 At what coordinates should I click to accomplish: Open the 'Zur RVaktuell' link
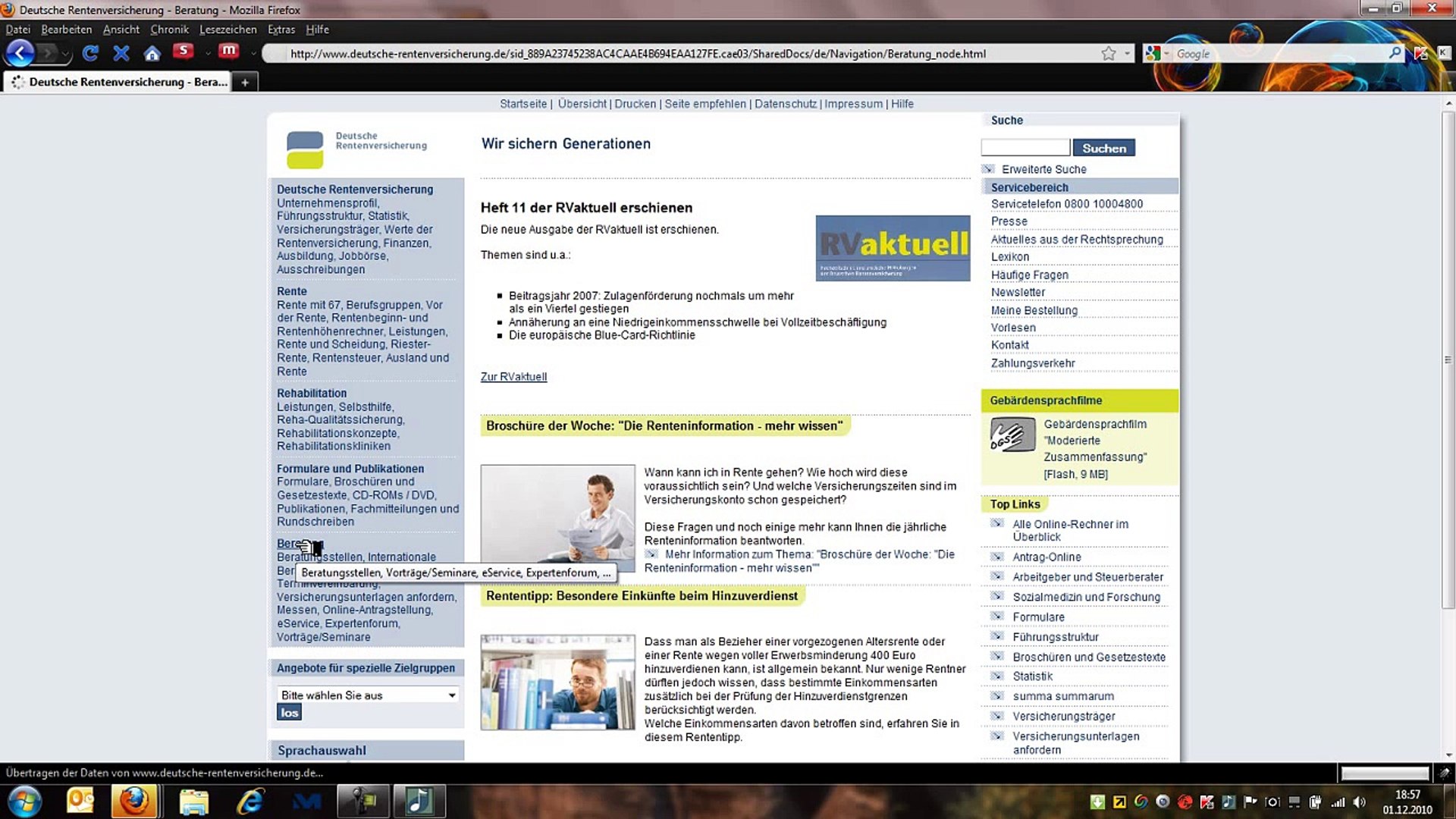tap(513, 377)
